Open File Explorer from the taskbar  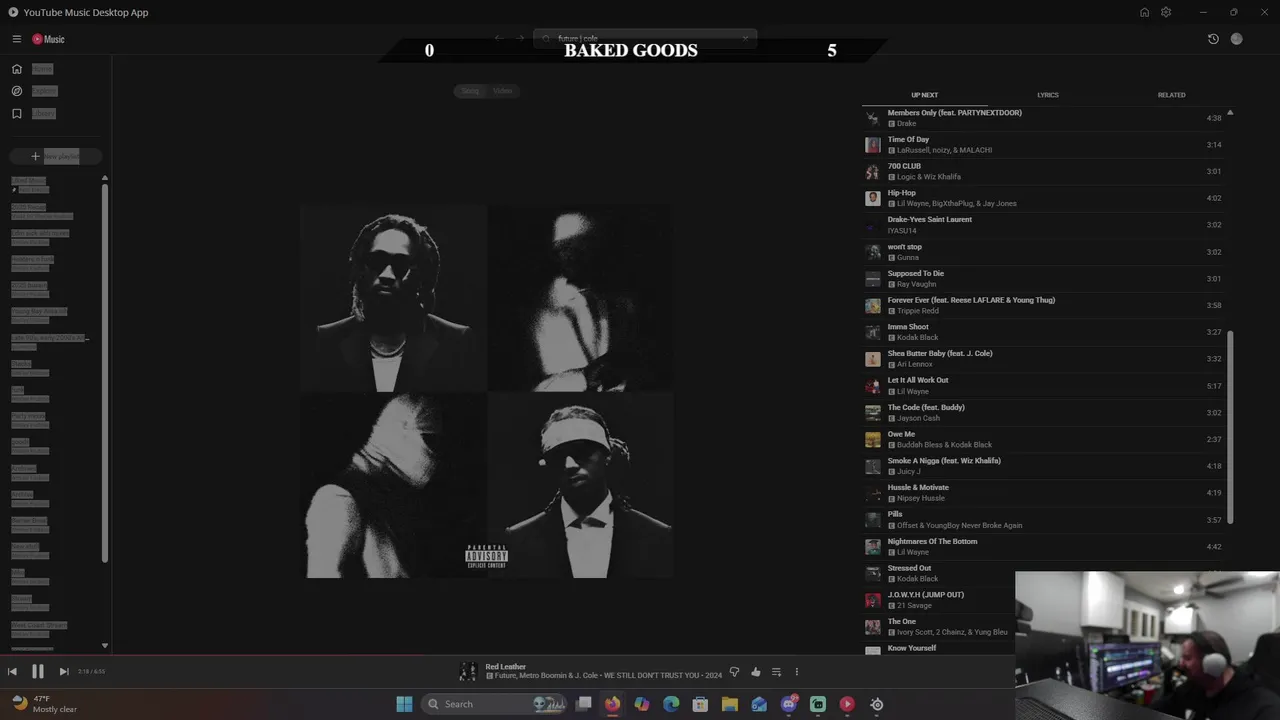point(730,704)
